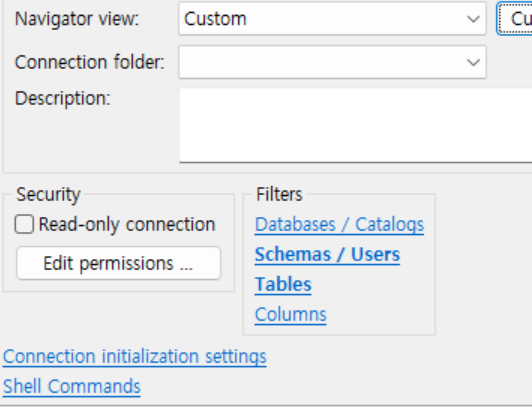Expand the Connection folder dropdown arrow
Screen dimensions: 532x407
[x=473, y=62]
